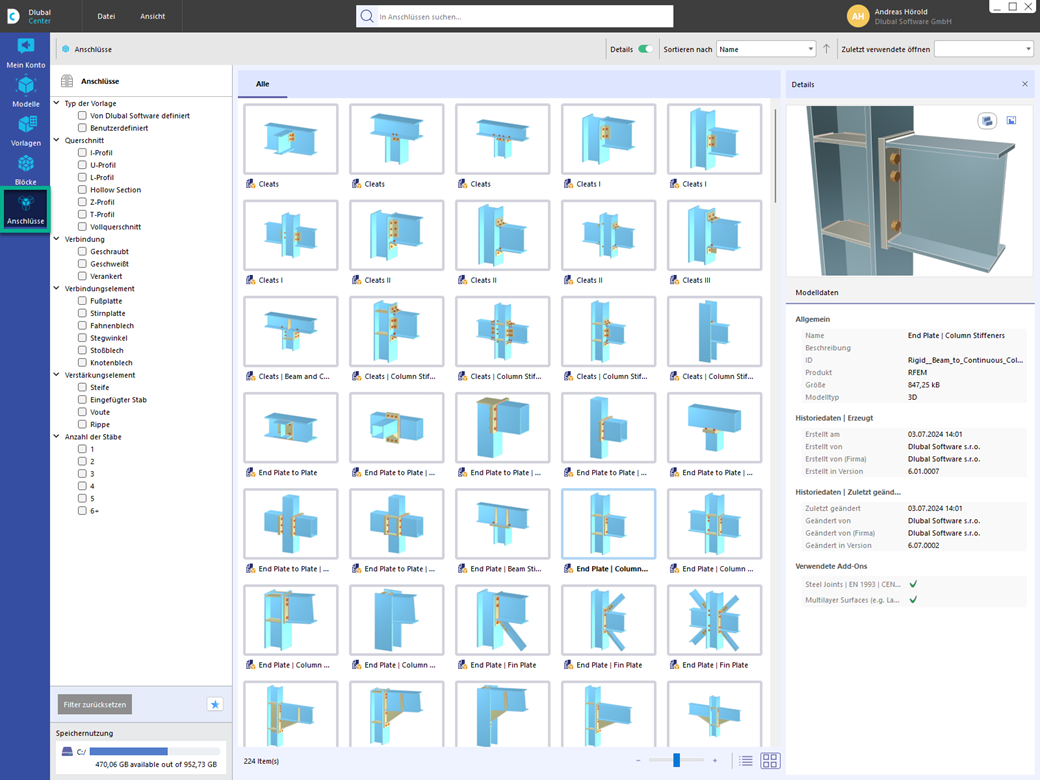Image resolution: width=1040 pixels, height=780 pixels.
Task: Click the C:/ drive icon
Action: 67,751
